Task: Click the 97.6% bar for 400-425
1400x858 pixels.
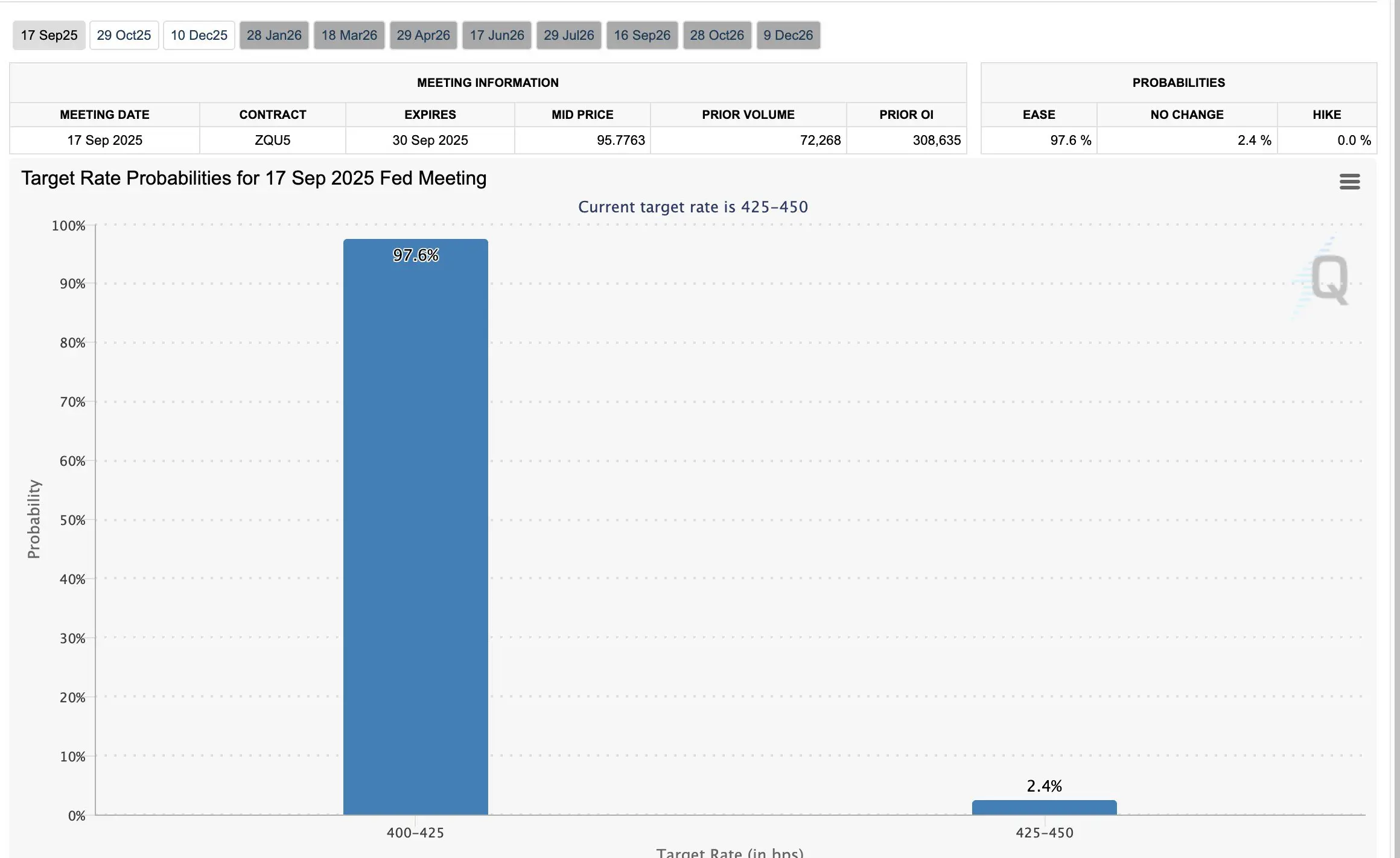Action: point(416,527)
